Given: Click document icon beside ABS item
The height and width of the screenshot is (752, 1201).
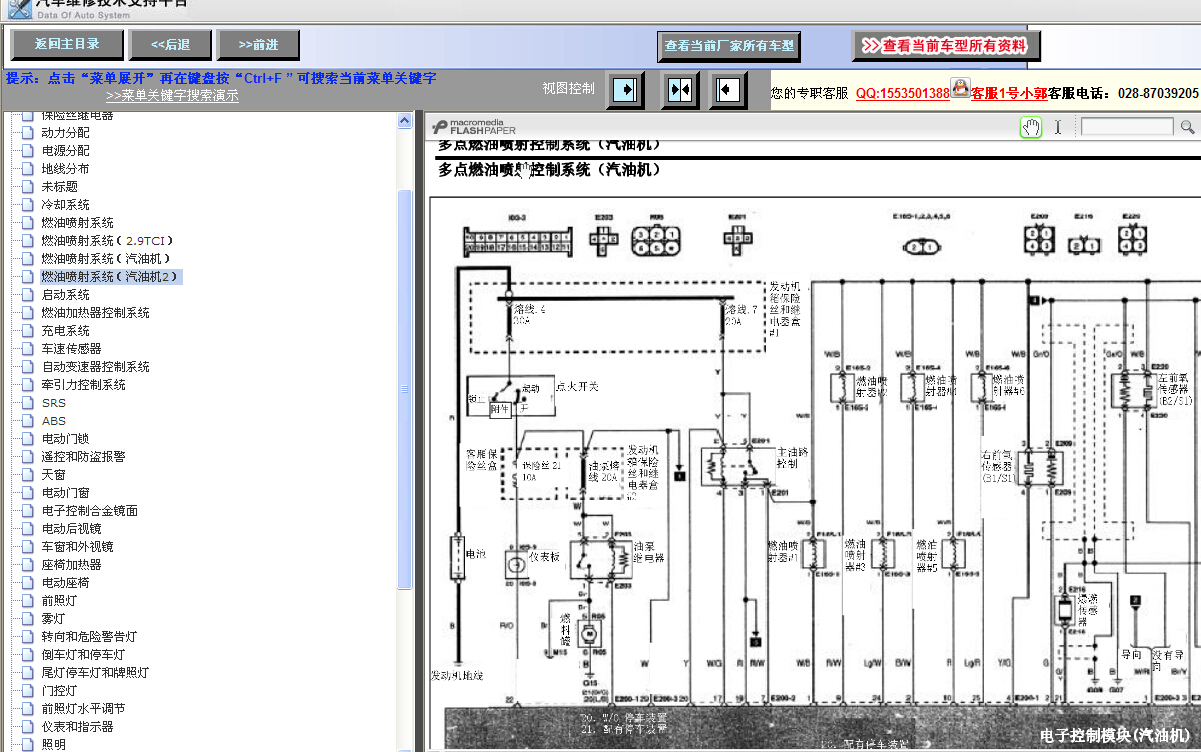Looking at the screenshot, I should (x=27, y=420).
